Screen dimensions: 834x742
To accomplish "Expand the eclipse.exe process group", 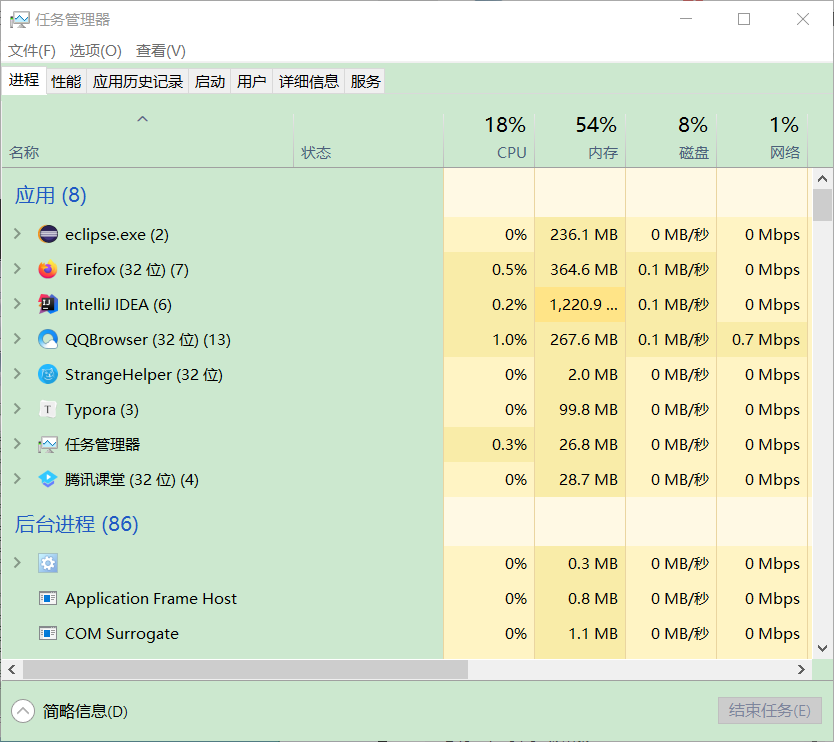I will click(x=18, y=234).
